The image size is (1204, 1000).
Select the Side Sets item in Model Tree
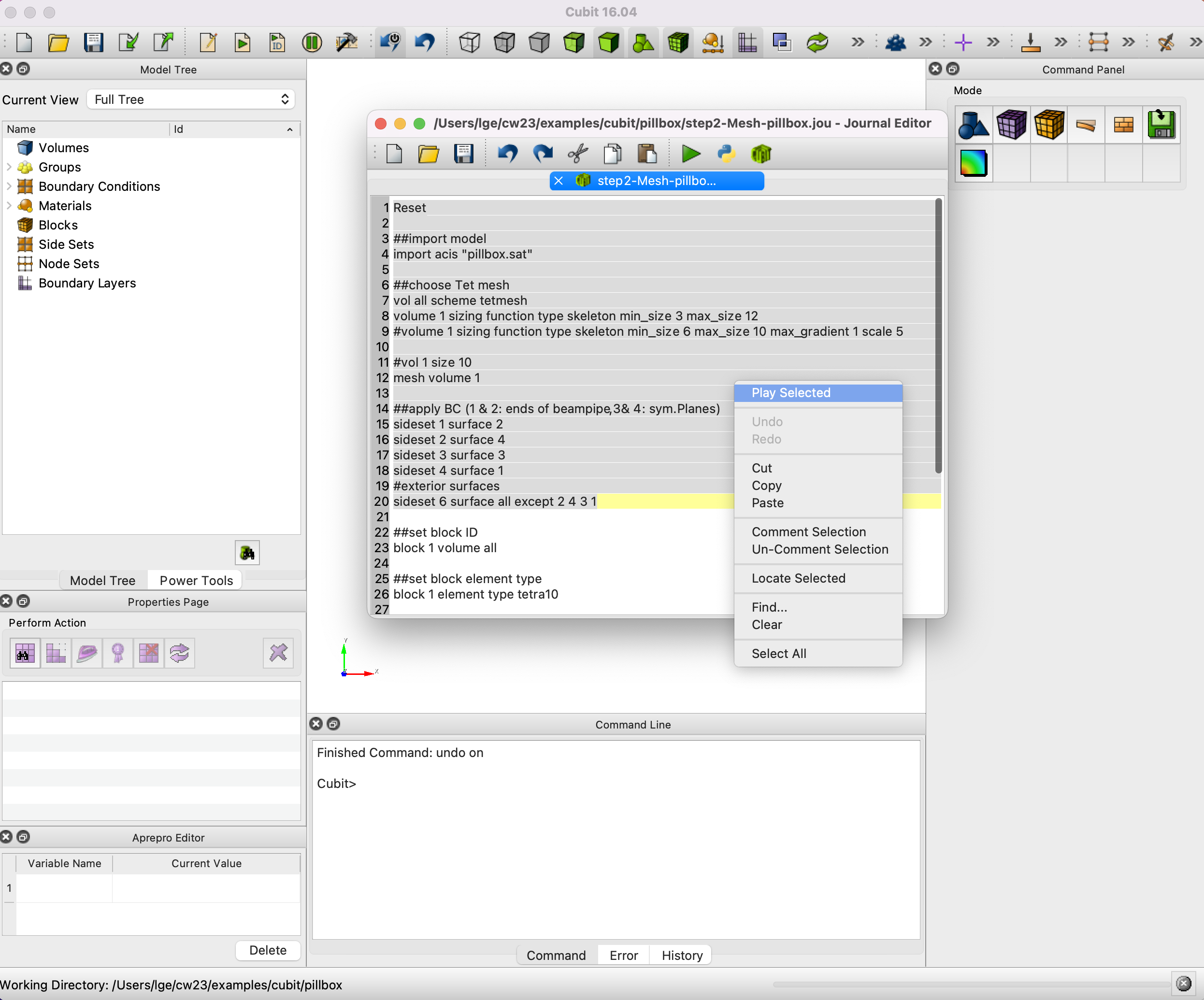coord(66,244)
